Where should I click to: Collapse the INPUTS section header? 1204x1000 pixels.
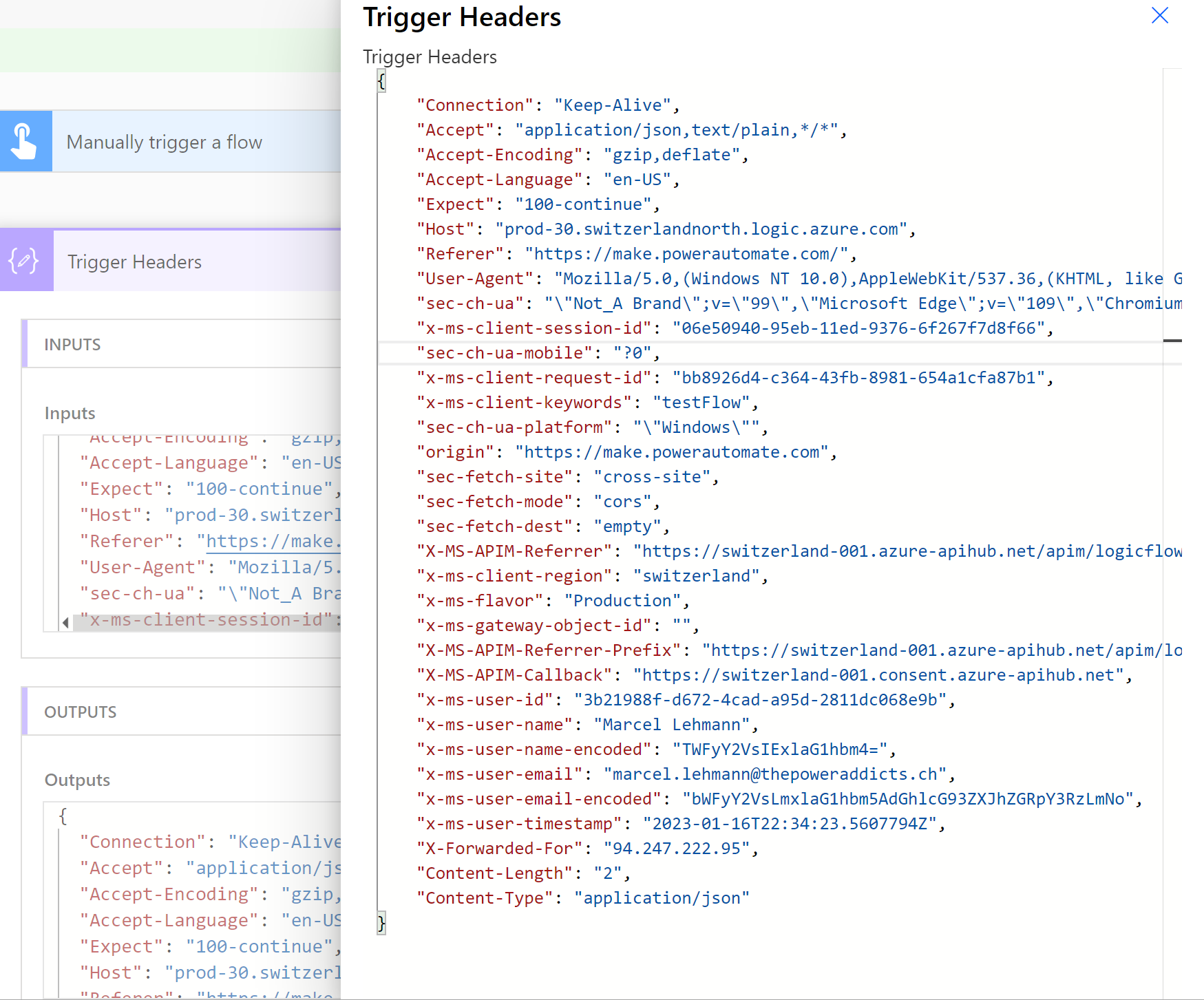[x=72, y=344]
